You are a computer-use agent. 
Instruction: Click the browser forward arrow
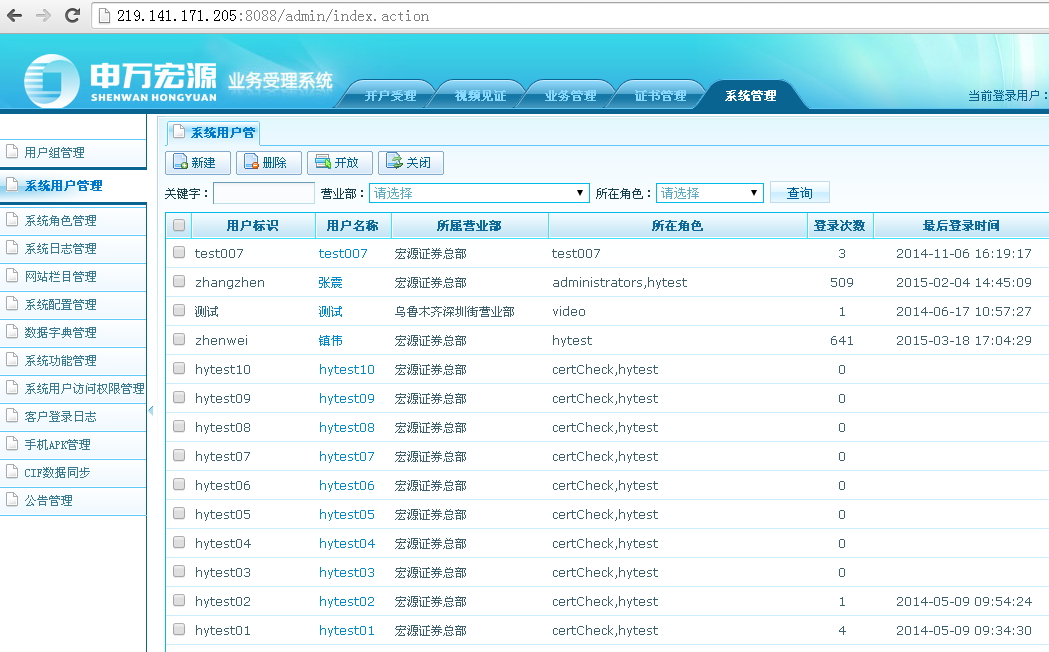[x=43, y=15]
